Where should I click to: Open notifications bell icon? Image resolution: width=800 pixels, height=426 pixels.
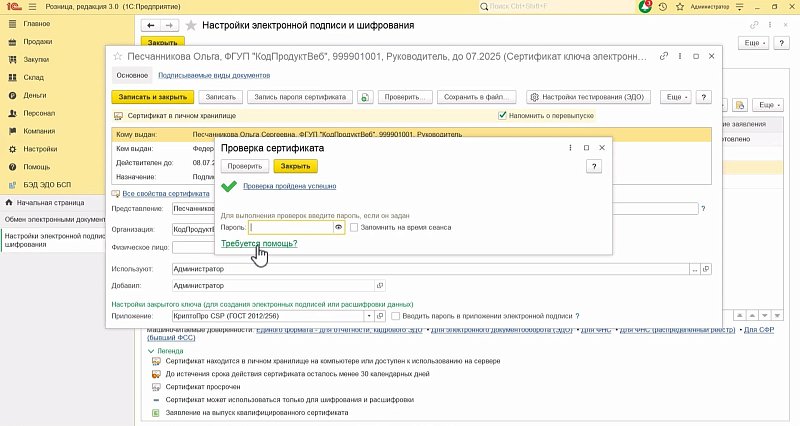[645, 7]
